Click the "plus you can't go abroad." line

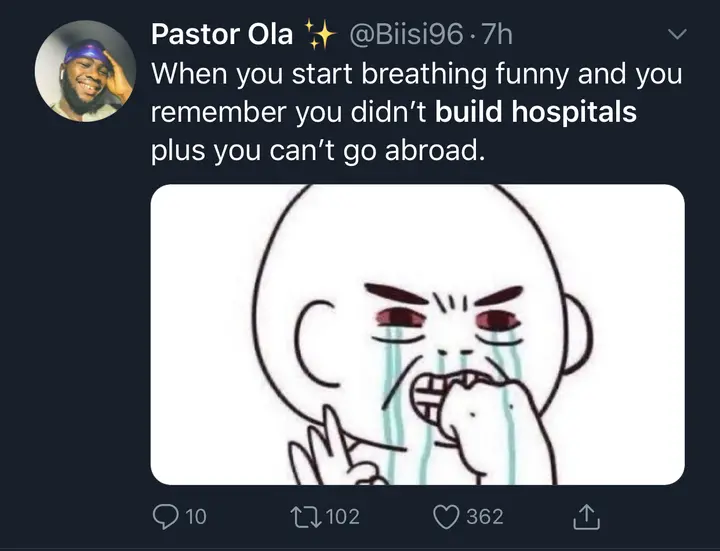click(318, 151)
